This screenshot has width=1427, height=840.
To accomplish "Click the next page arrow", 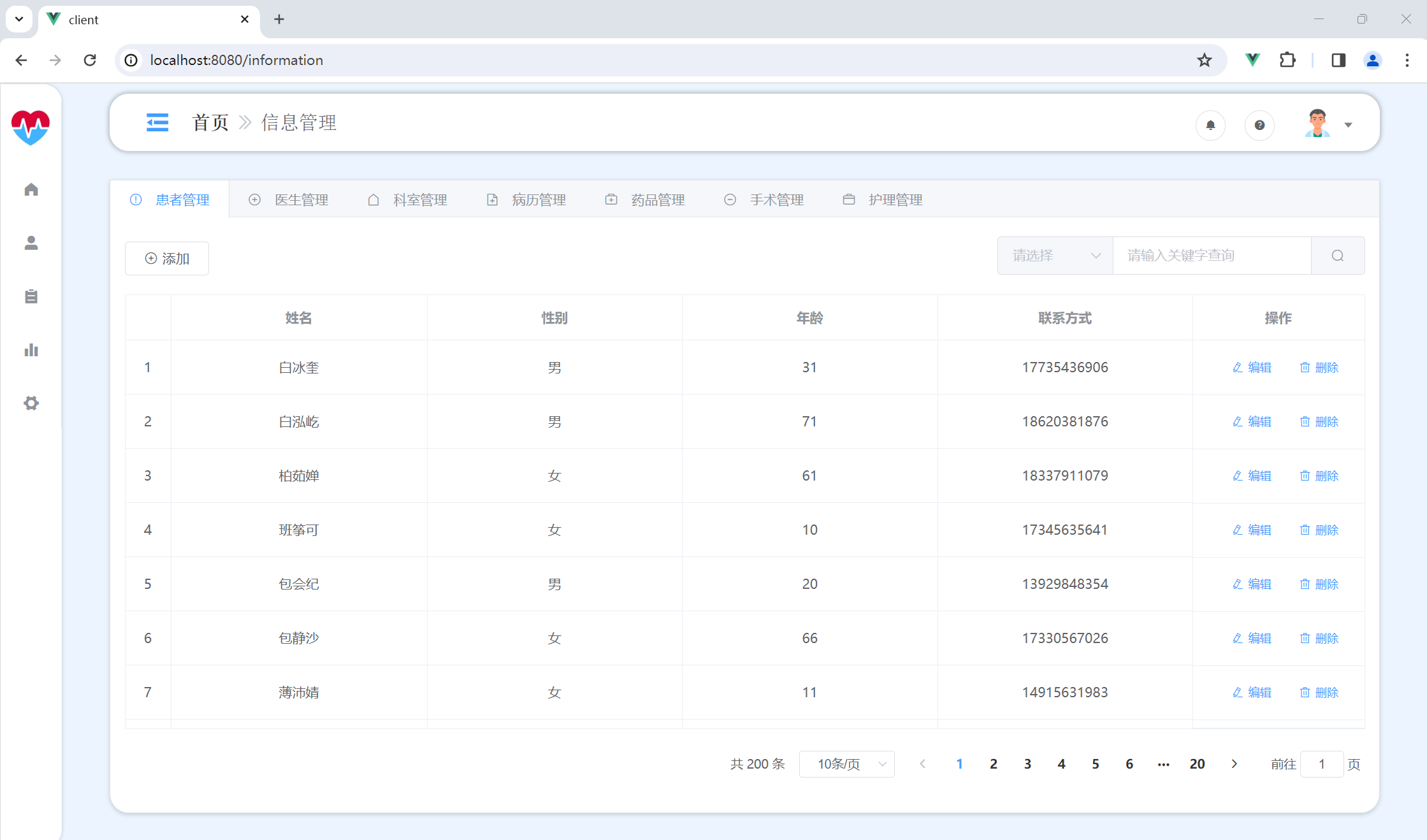I will point(1234,764).
